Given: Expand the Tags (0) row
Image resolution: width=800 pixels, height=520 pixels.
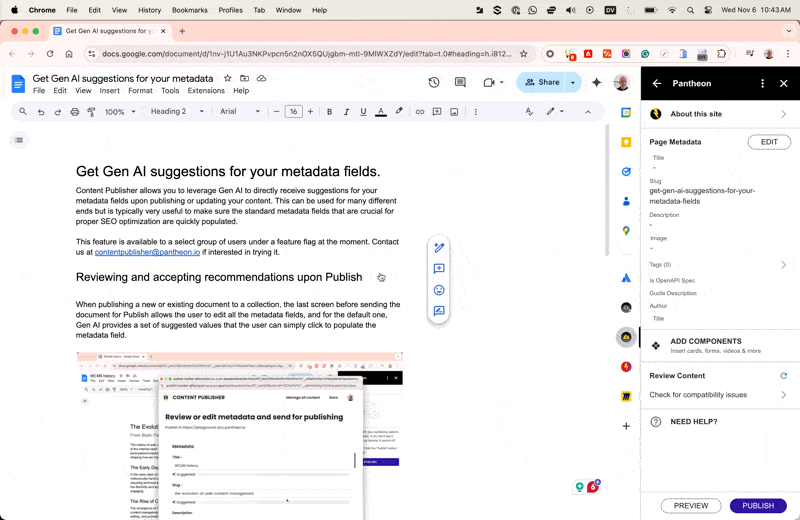Looking at the screenshot, I should [x=783, y=265].
